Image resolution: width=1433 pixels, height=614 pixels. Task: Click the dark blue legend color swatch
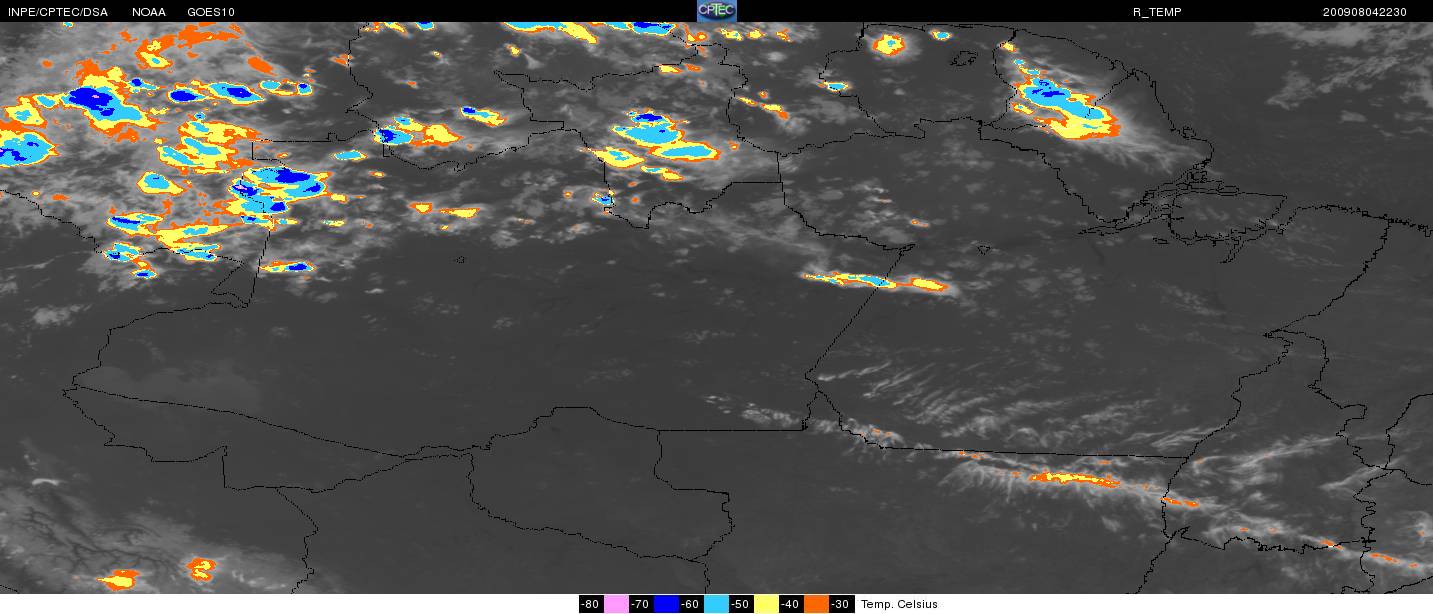[x=666, y=604]
